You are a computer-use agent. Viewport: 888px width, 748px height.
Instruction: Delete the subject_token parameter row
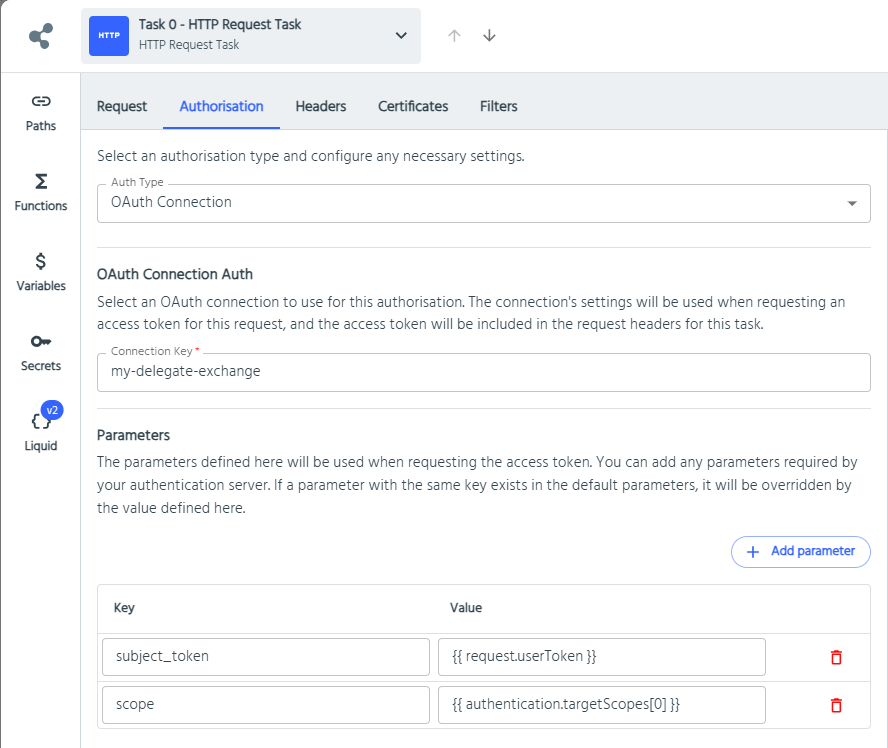point(836,657)
